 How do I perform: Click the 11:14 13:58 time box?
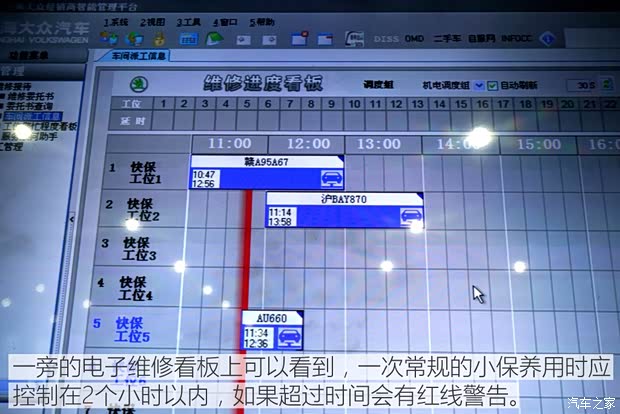click(x=281, y=217)
